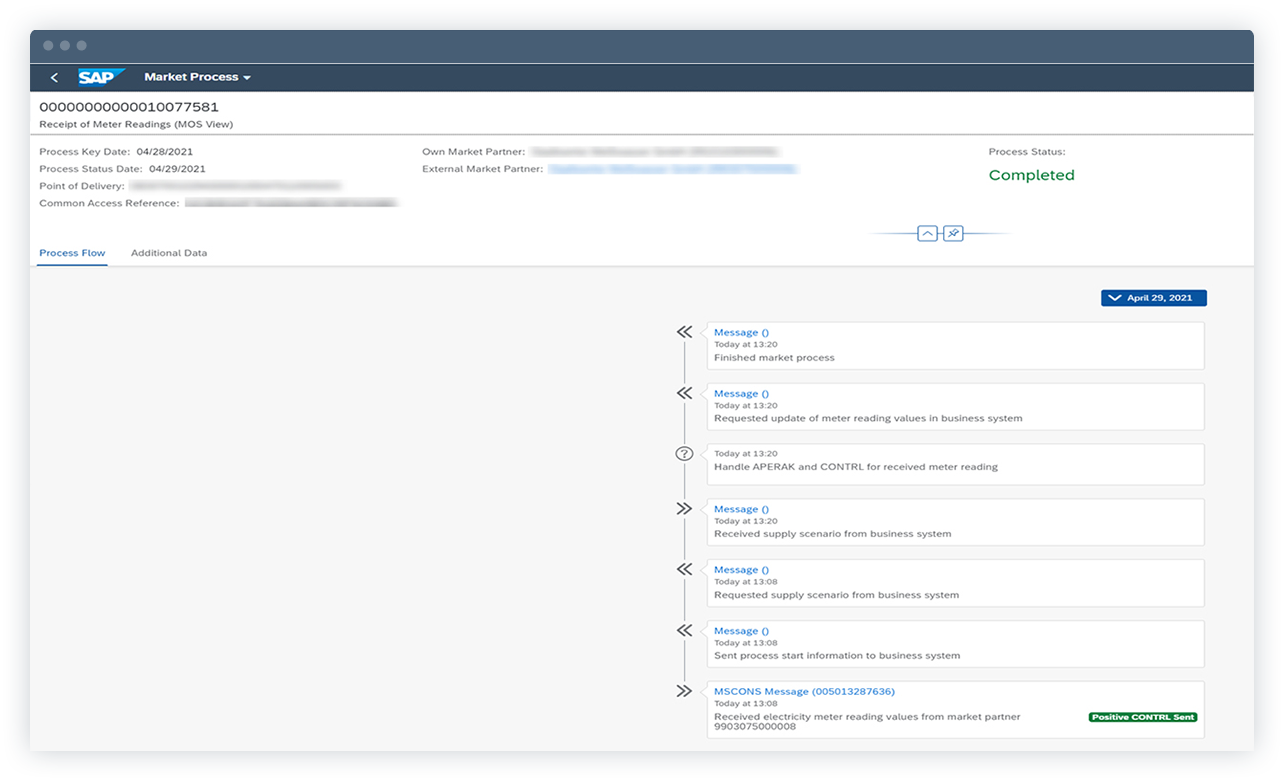Click the chevron icon beside Sent process start information
The height and width of the screenshot is (780, 1284).
(x=685, y=630)
